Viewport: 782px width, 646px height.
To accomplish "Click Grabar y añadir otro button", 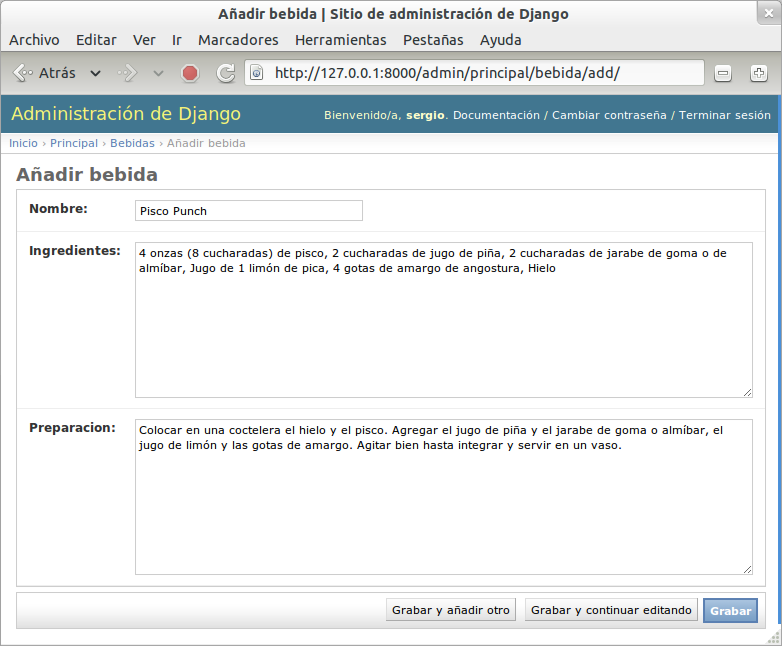I will pyautogui.click(x=451, y=610).
